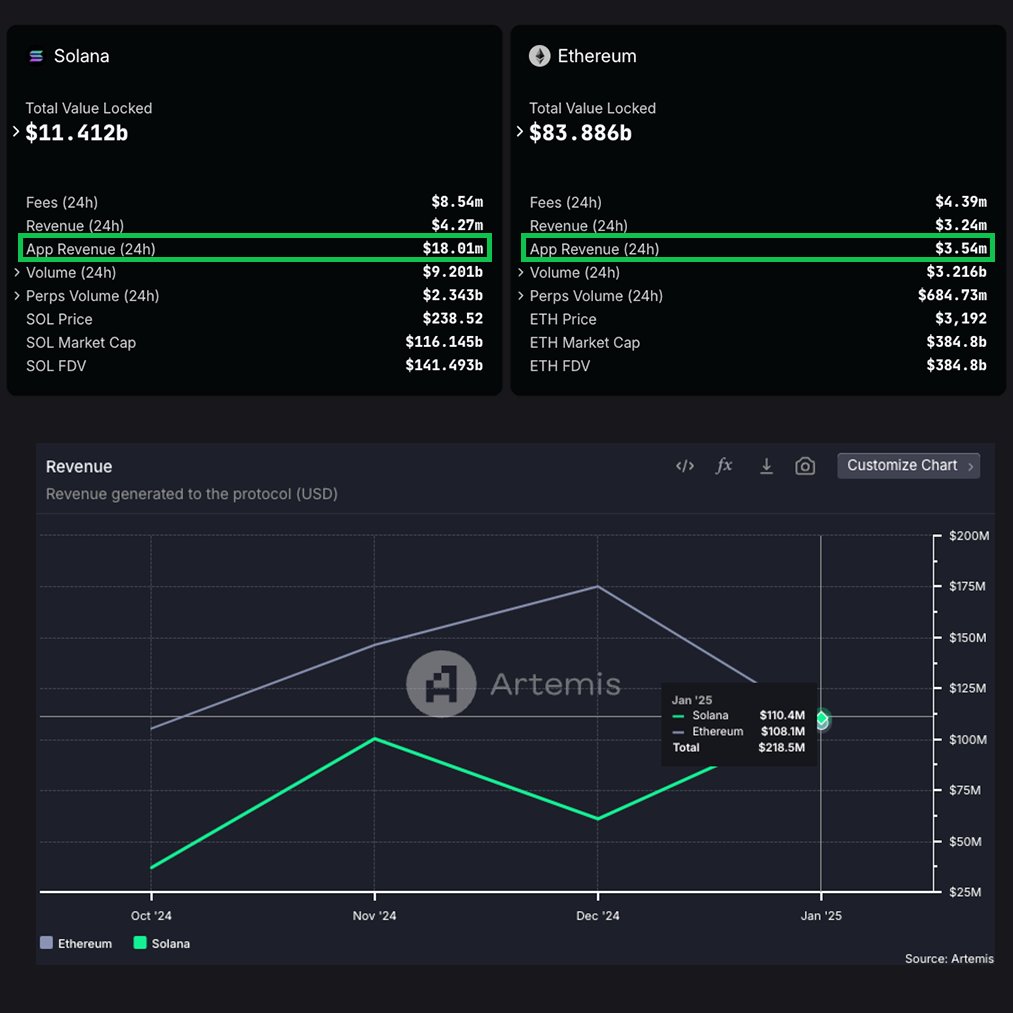
Task: Open the Source: Artemis link
Action: tap(949, 958)
